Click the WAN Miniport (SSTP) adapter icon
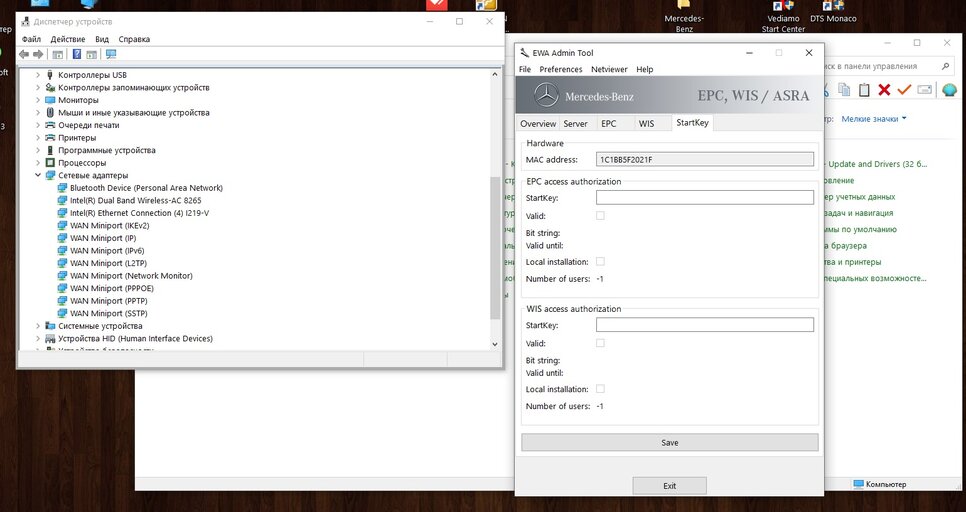This screenshot has height=512, width=966. click(62, 314)
